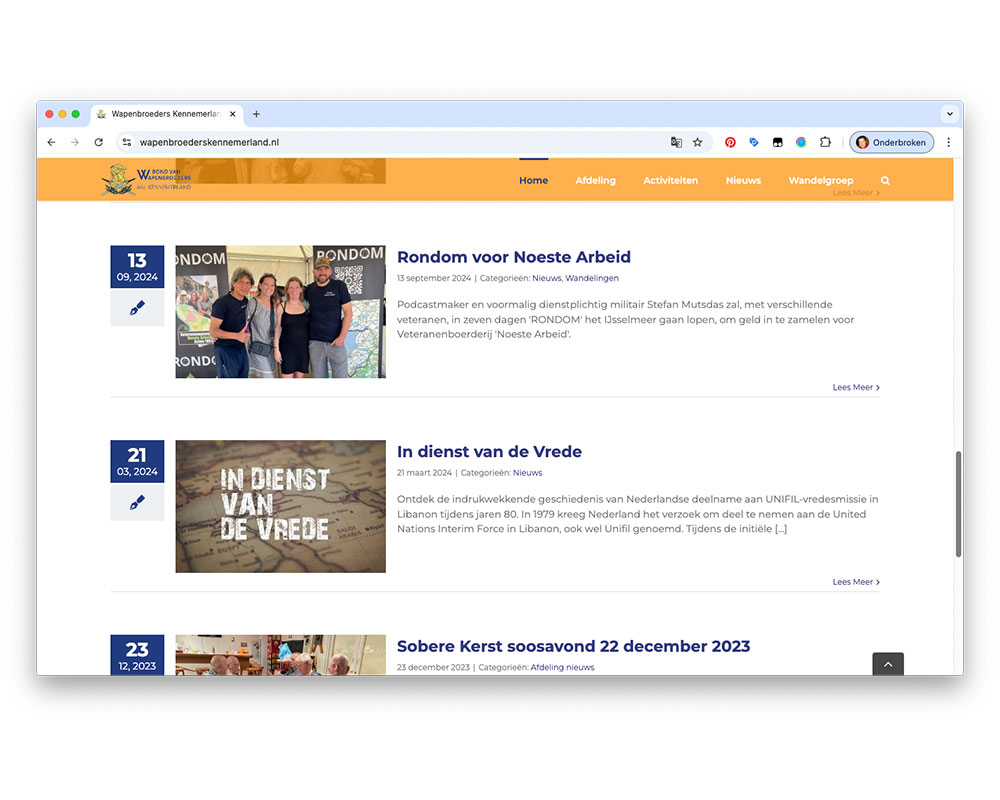Open the Afdeling menu item
The width and height of the screenshot is (1000, 800).
coord(595,181)
